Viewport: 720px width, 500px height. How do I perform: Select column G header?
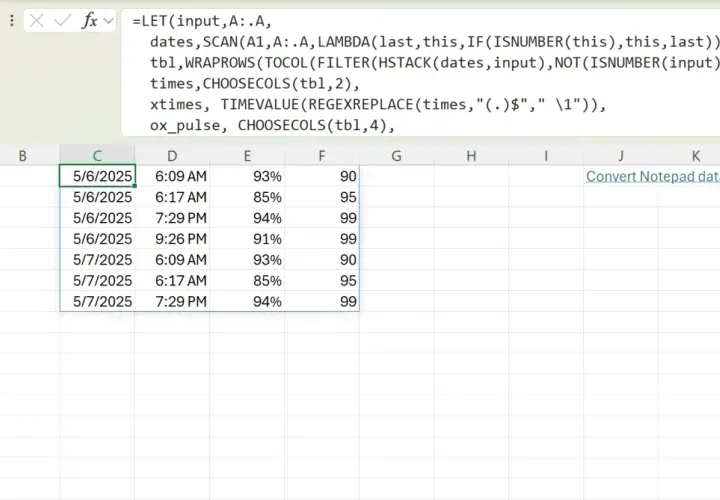click(x=397, y=156)
